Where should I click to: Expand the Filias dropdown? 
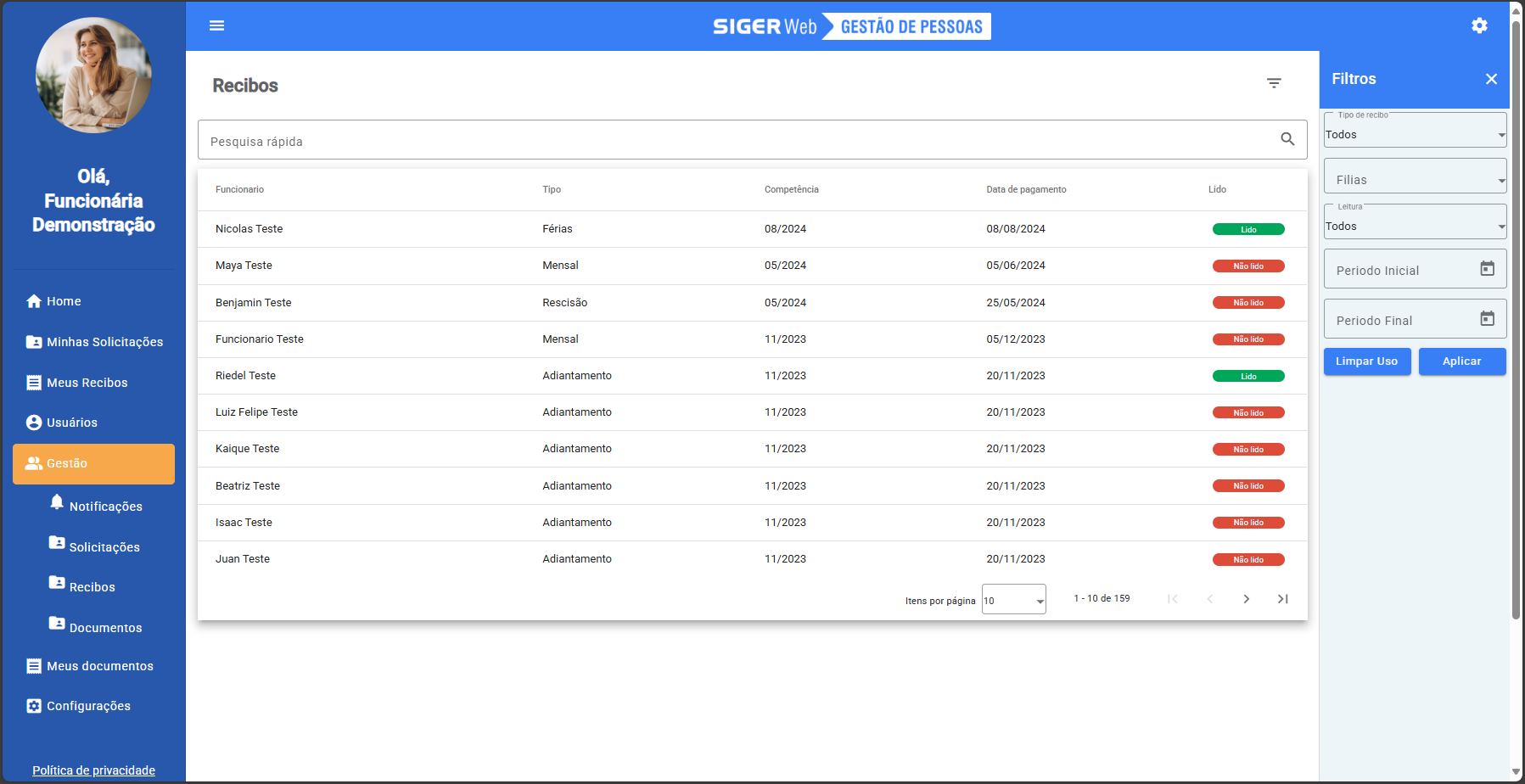1416,176
